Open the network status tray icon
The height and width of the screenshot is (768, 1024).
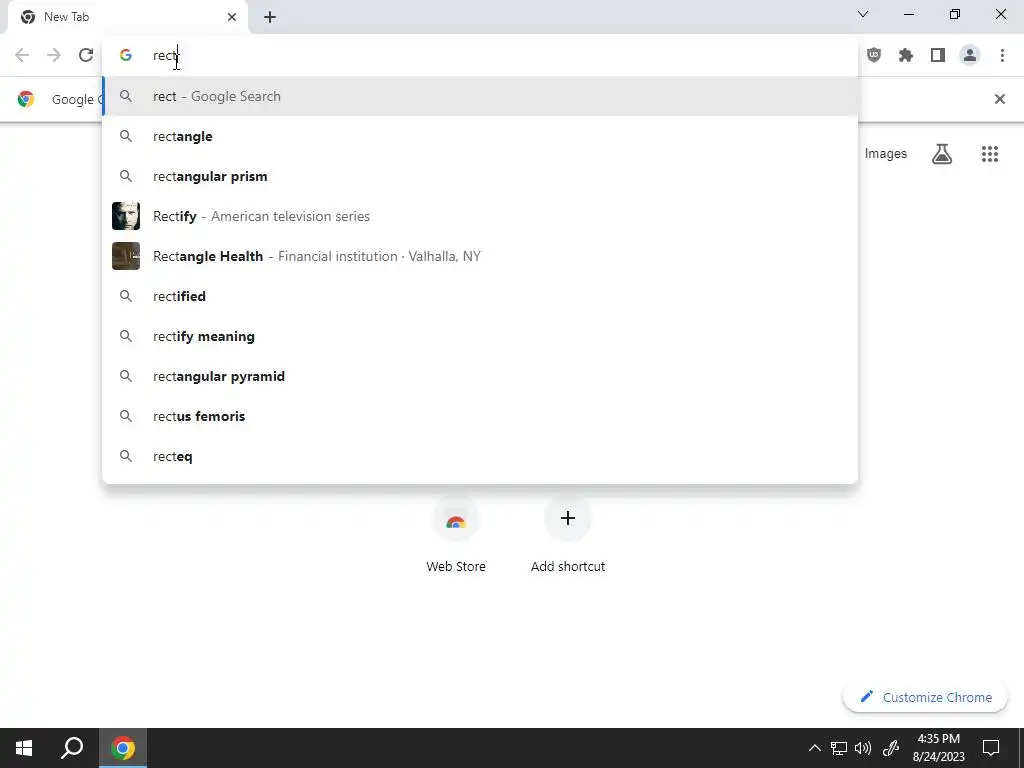[839, 748]
